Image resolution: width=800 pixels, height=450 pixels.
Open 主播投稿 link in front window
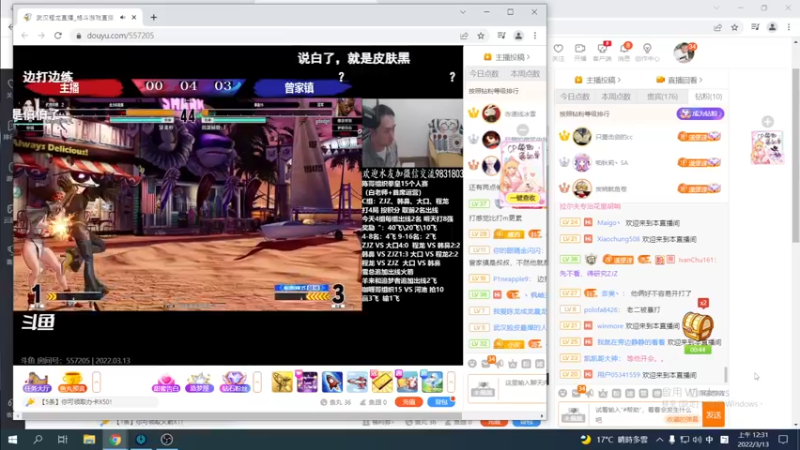click(506, 57)
